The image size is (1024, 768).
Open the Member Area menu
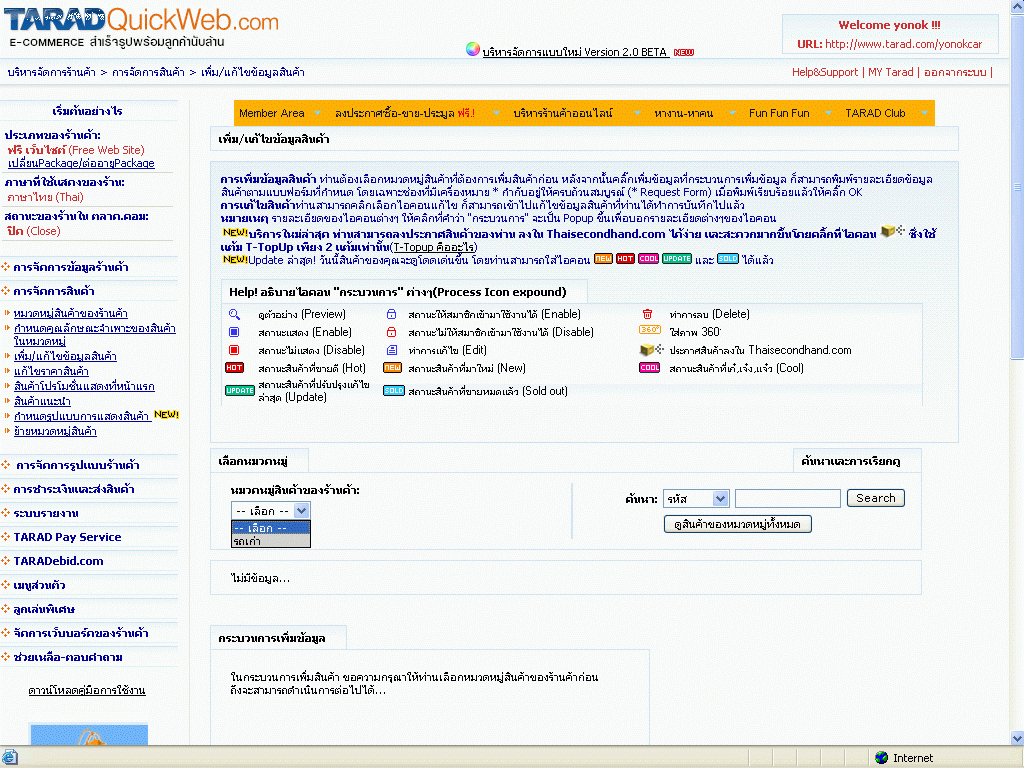tap(271, 113)
